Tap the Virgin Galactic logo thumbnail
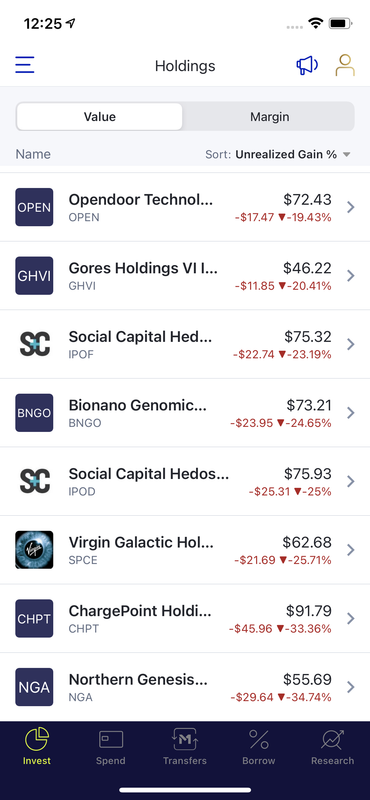 (x=34, y=550)
